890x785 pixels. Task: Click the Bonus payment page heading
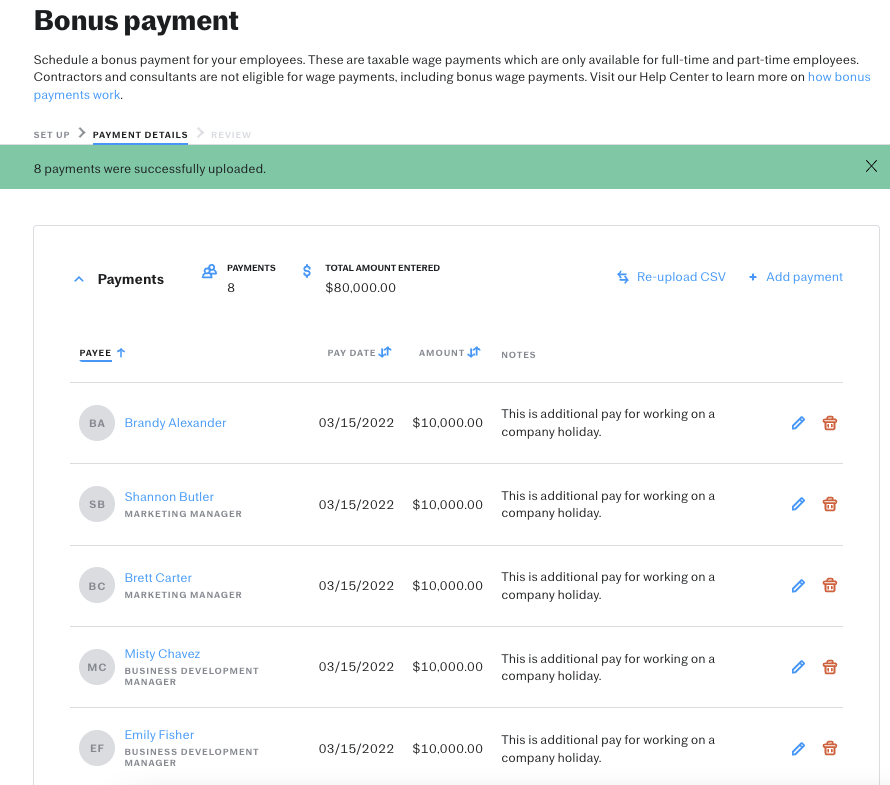click(136, 22)
